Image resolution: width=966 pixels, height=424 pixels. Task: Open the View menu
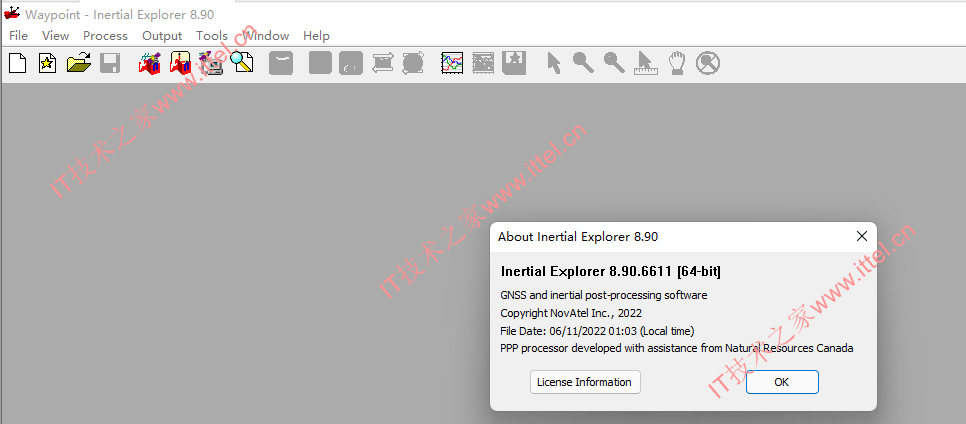tap(55, 36)
